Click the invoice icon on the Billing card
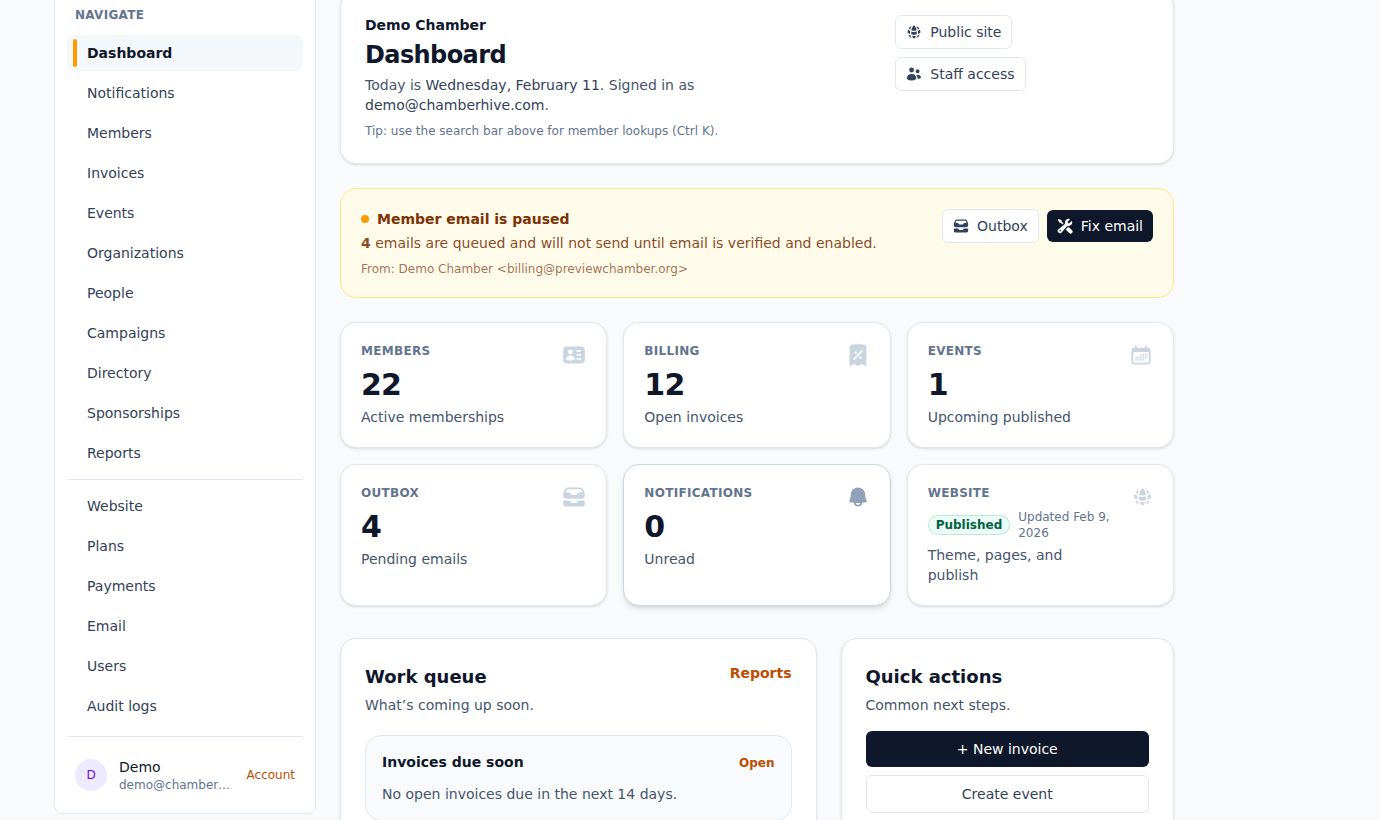Screen dimensions: 1380x820 tap(857, 354)
